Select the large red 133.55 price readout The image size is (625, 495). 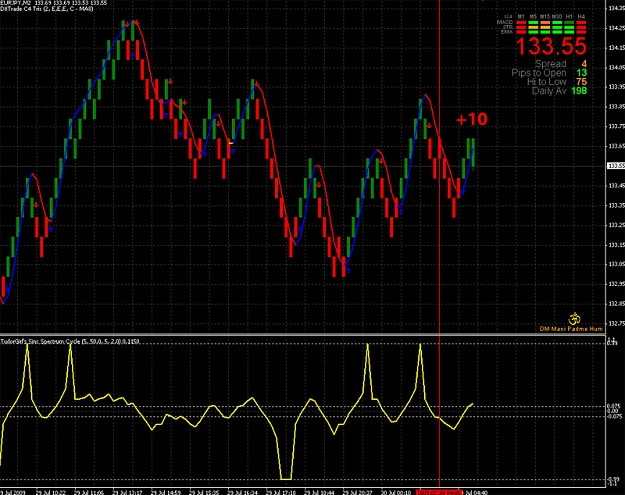551,46
